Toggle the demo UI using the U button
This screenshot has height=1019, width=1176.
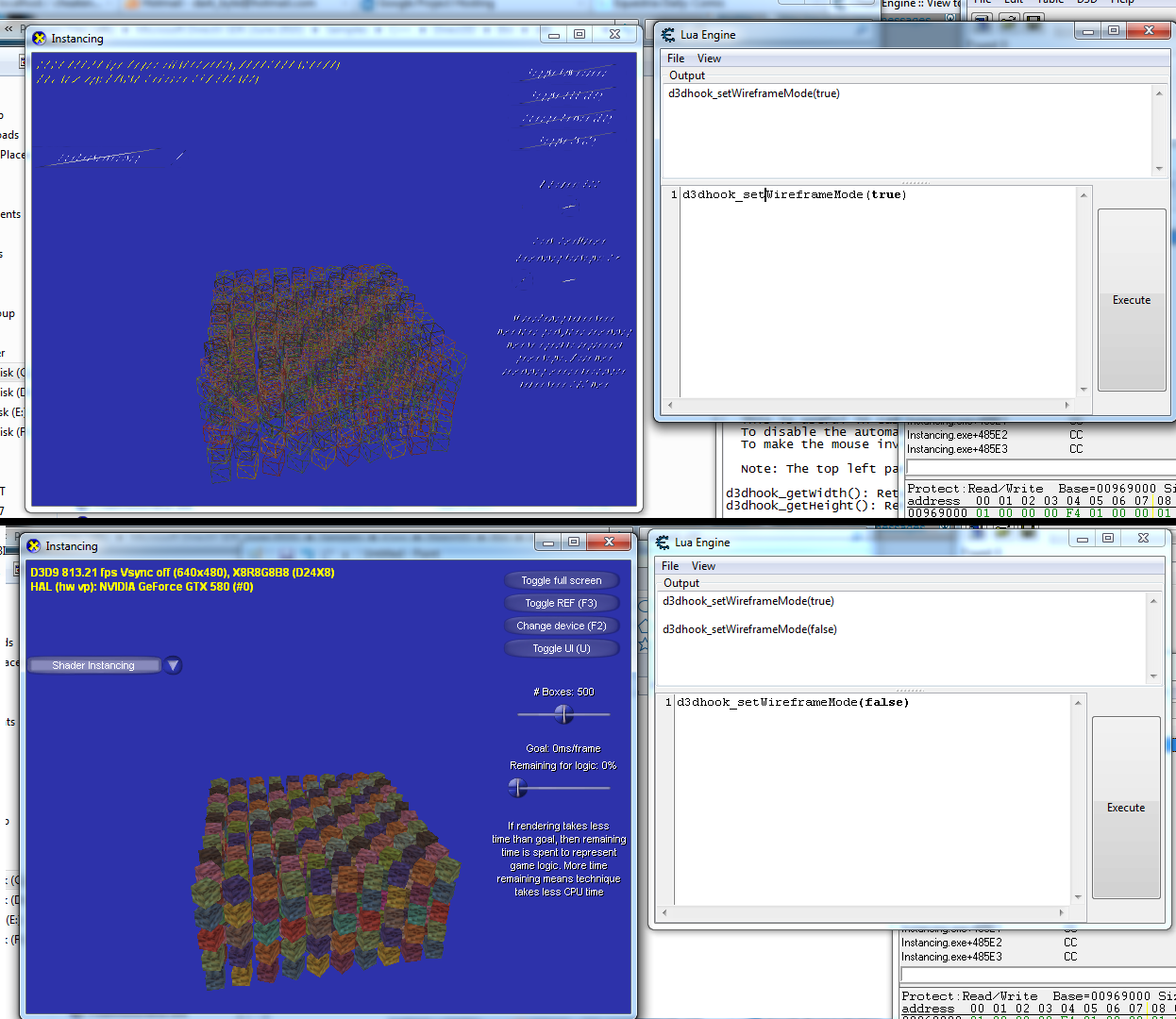[x=562, y=647]
